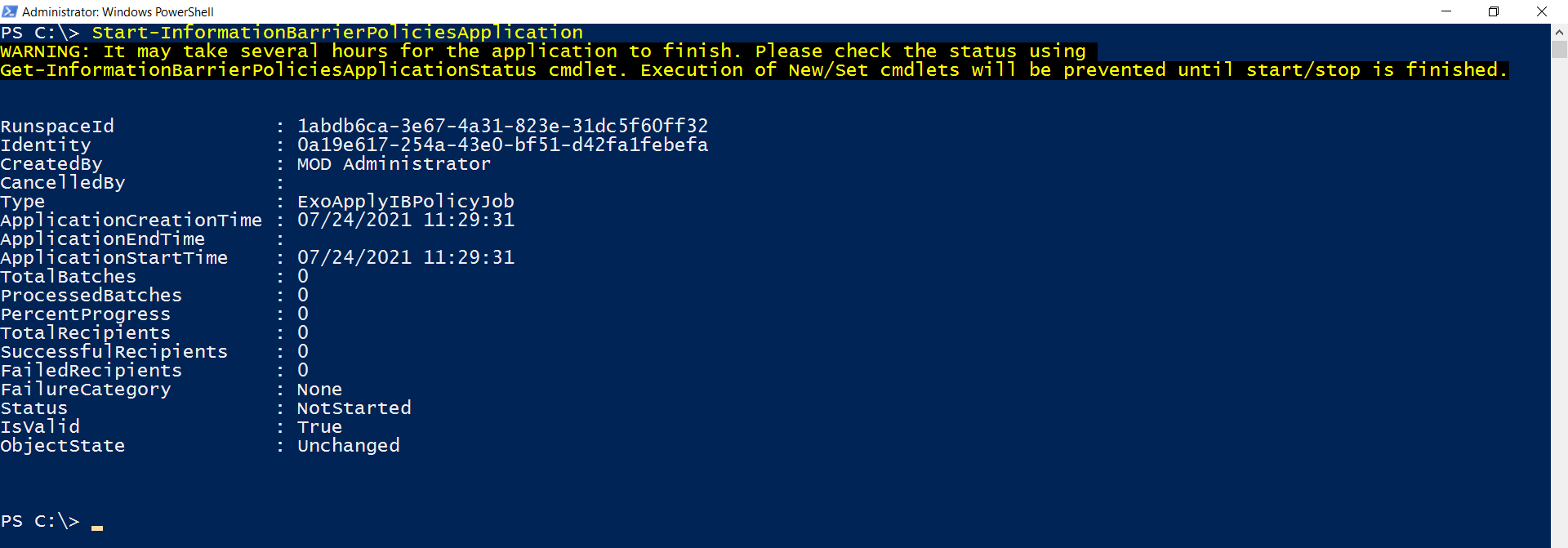Image resolution: width=1568 pixels, height=548 pixels.
Task: Restore down the PowerShell window
Action: click(1494, 11)
